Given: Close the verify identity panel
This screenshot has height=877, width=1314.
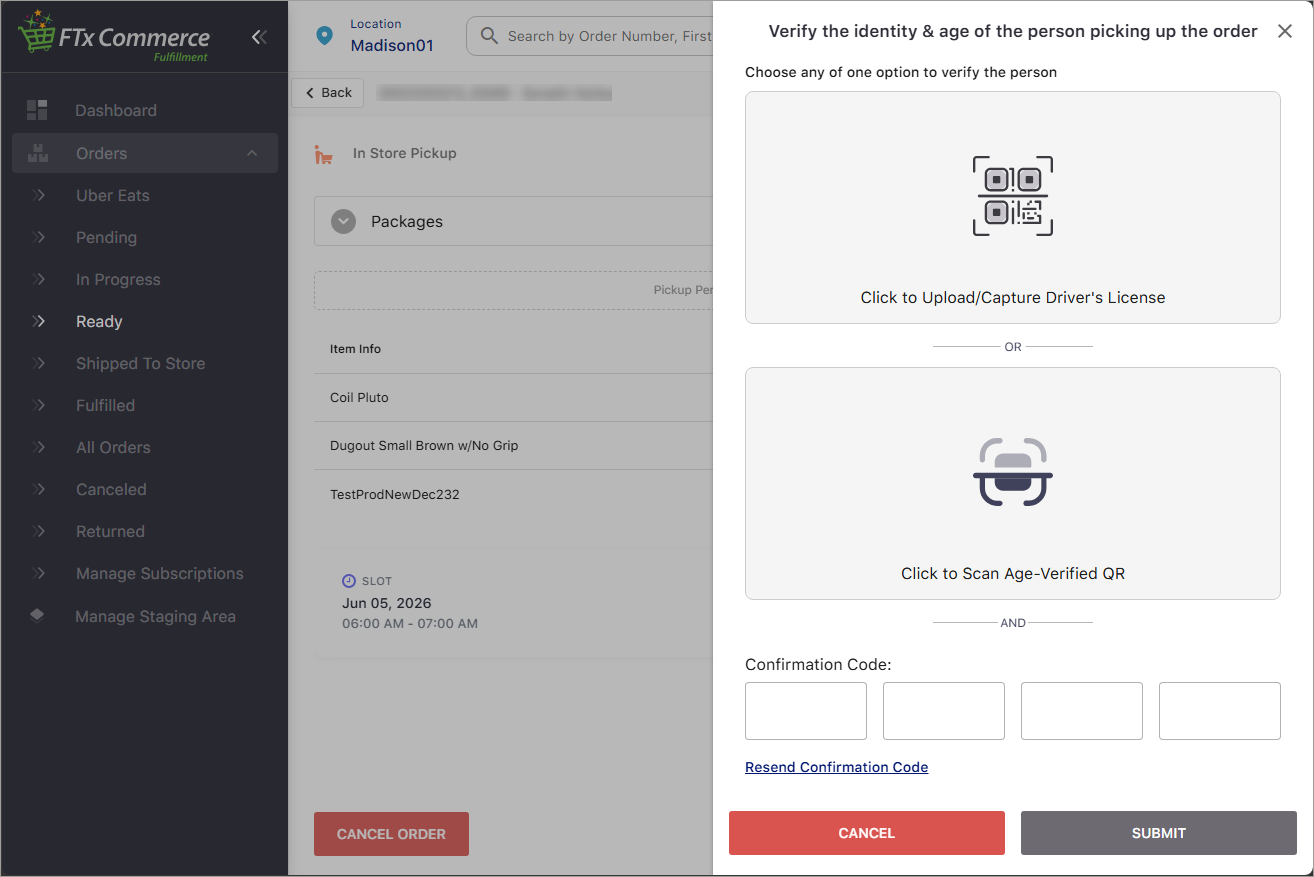Looking at the screenshot, I should 1285,31.
